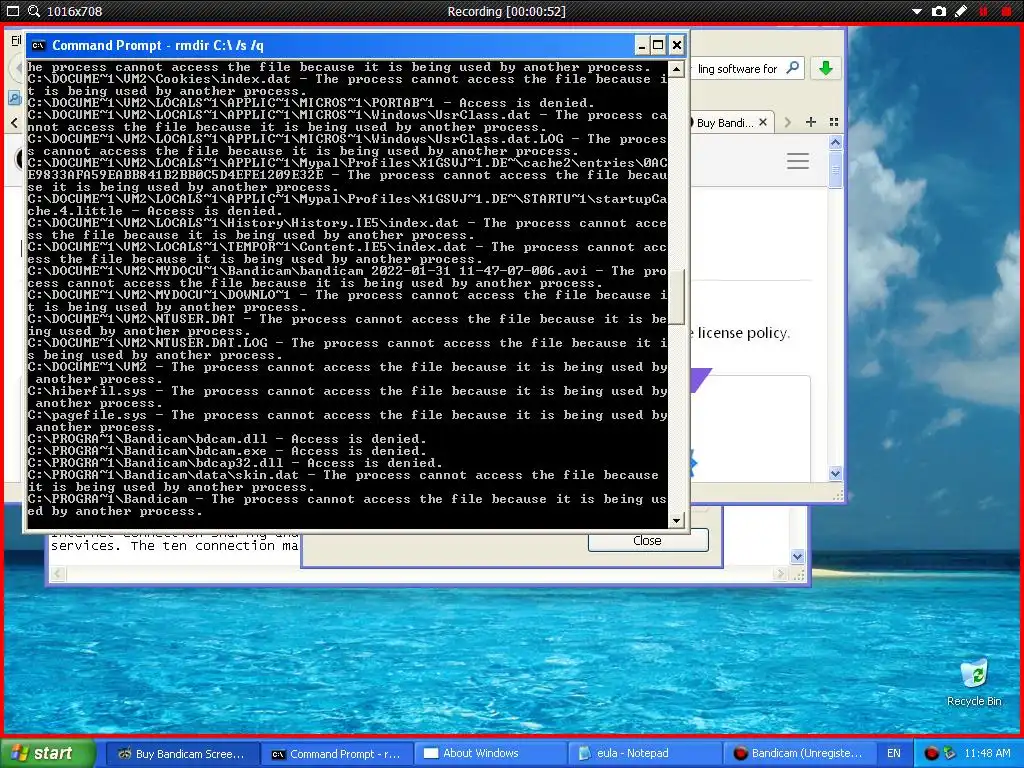Viewport: 1024px width, 768px height.
Task: Click the network tray icon beside the clock
Action: pyautogui.click(x=949, y=753)
